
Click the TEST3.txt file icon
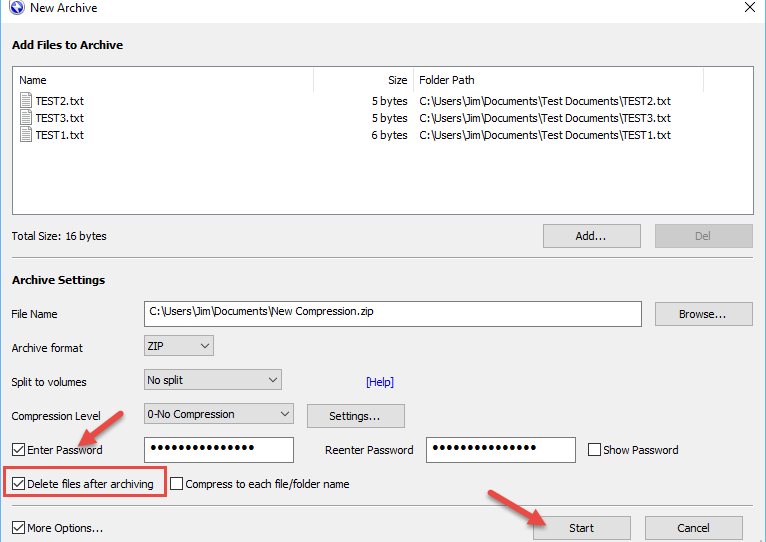click(26, 118)
